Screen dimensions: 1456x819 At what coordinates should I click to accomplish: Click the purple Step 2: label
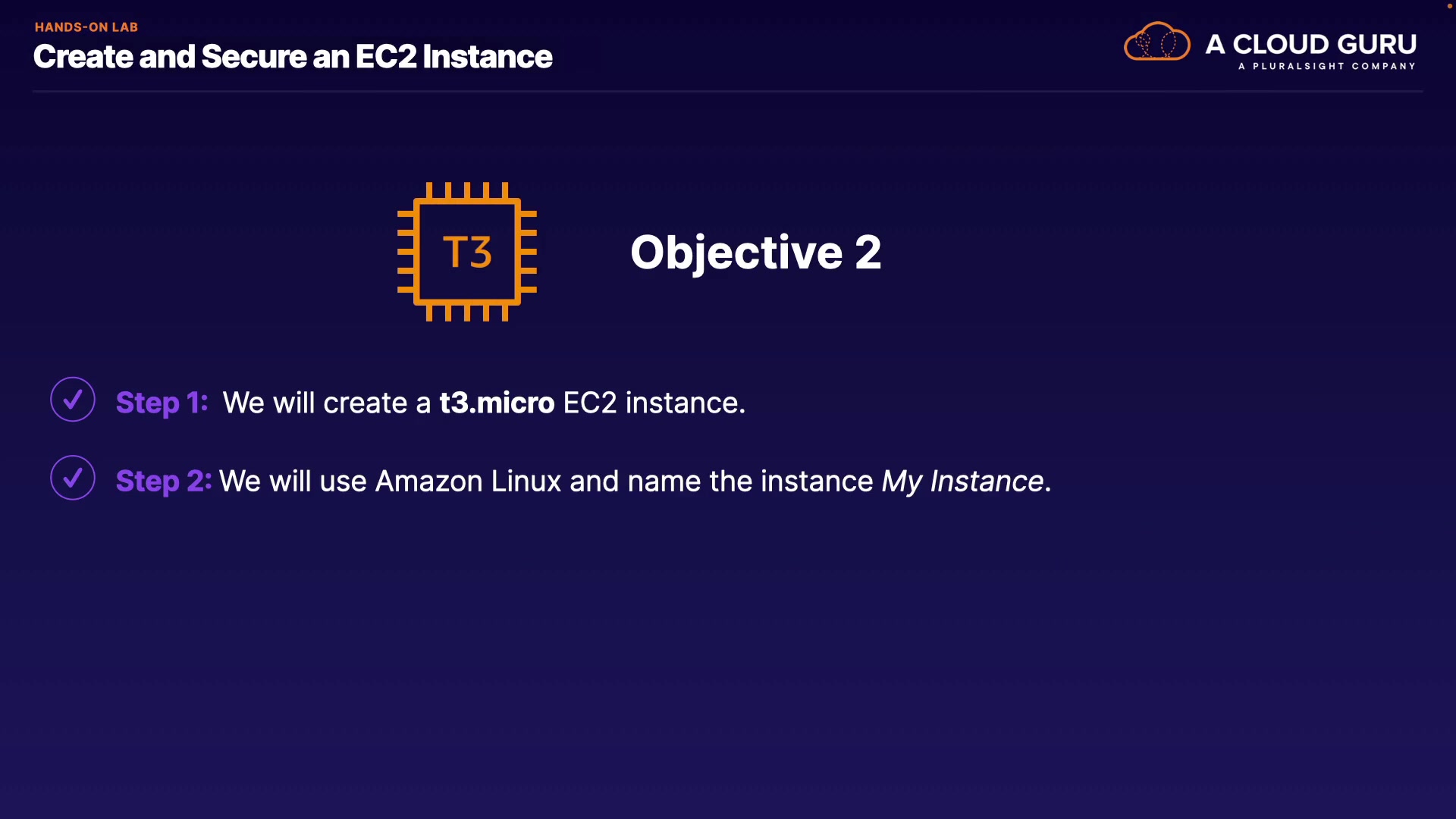click(x=163, y=481)
